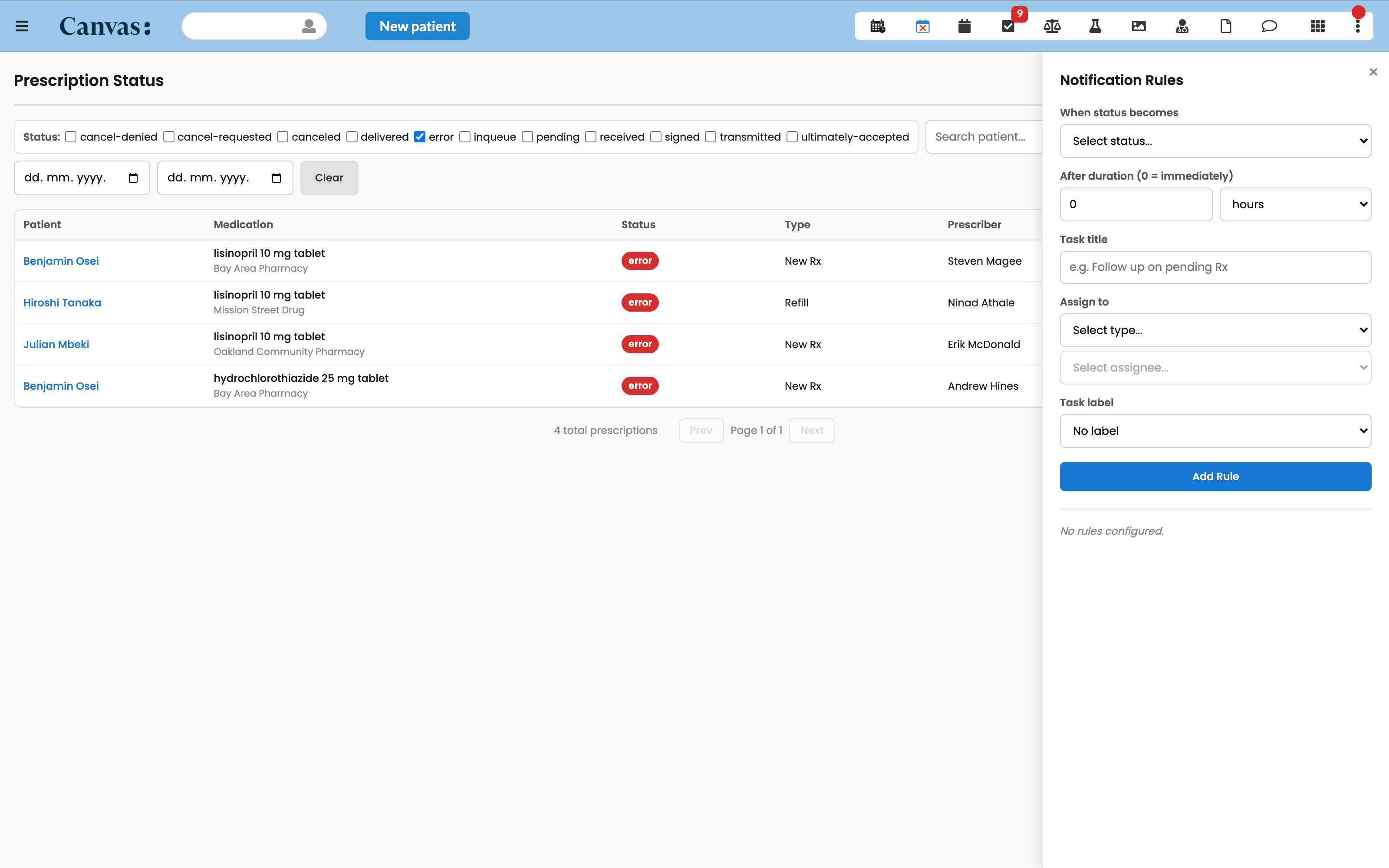
Task: Open the lab flask icon
Action: point(1095,26)
